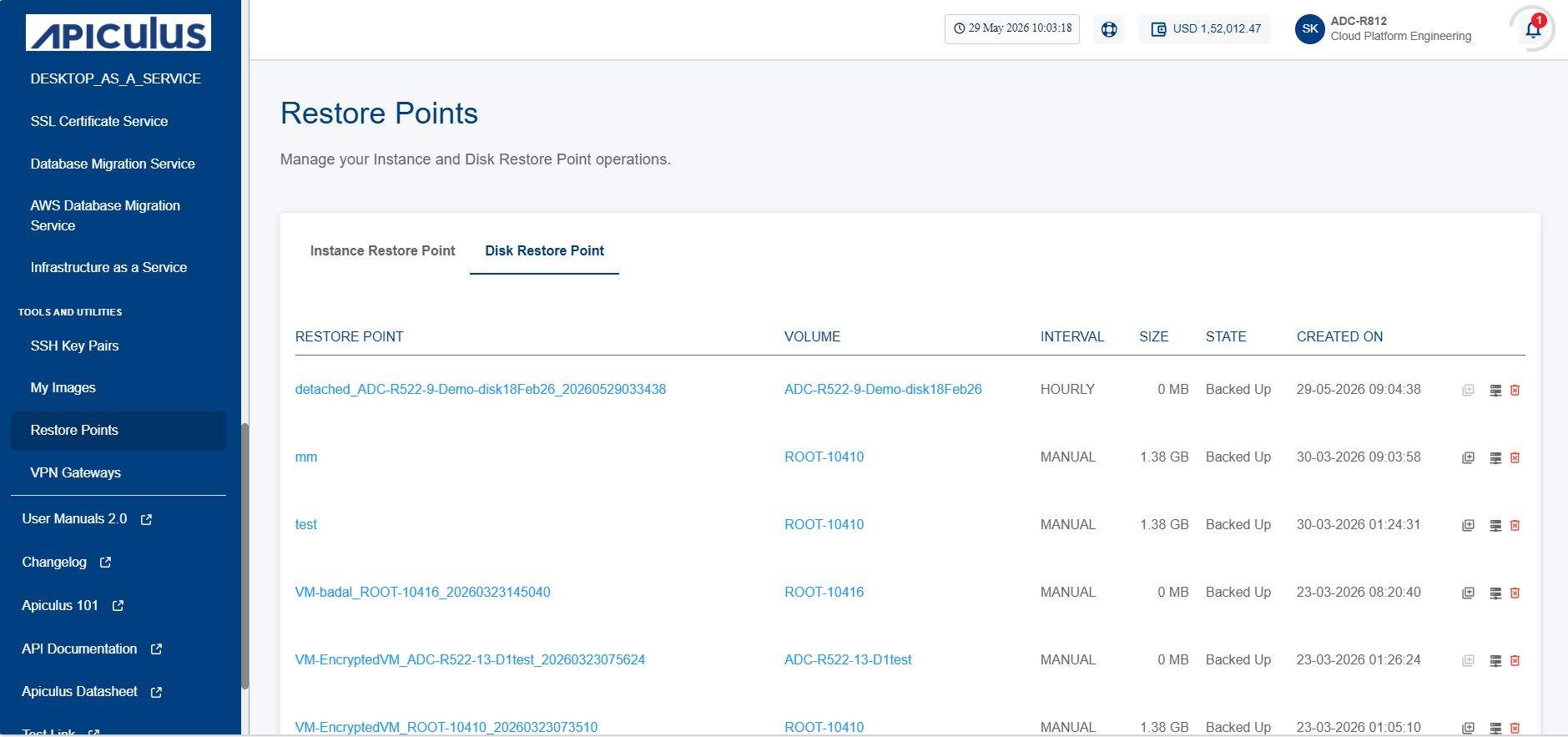Image resolution: width=1568 pixels, height=737 pixels.
Task: Open the test restore point link
Action: pos(306,524)
